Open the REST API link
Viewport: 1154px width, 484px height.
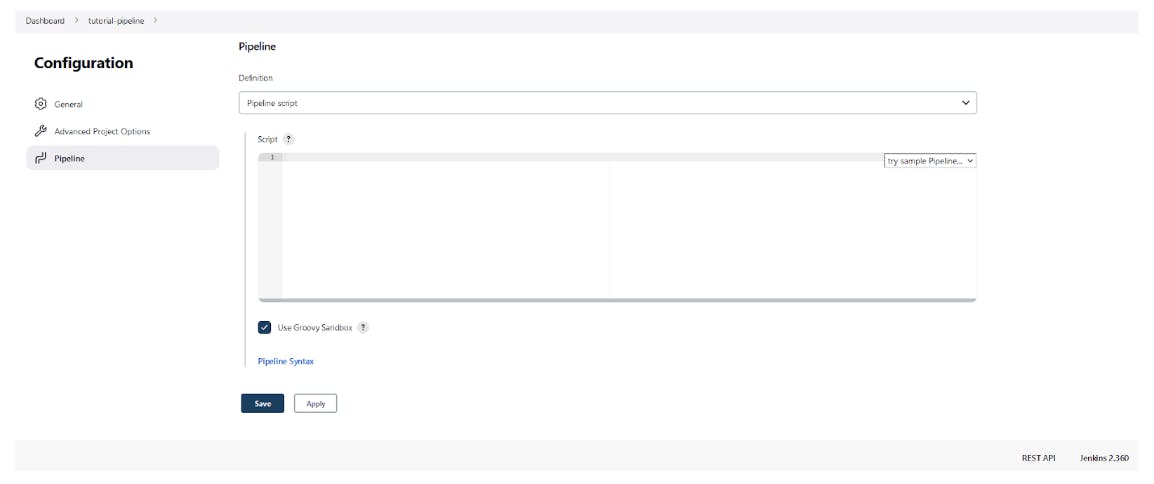(1038, 458)
